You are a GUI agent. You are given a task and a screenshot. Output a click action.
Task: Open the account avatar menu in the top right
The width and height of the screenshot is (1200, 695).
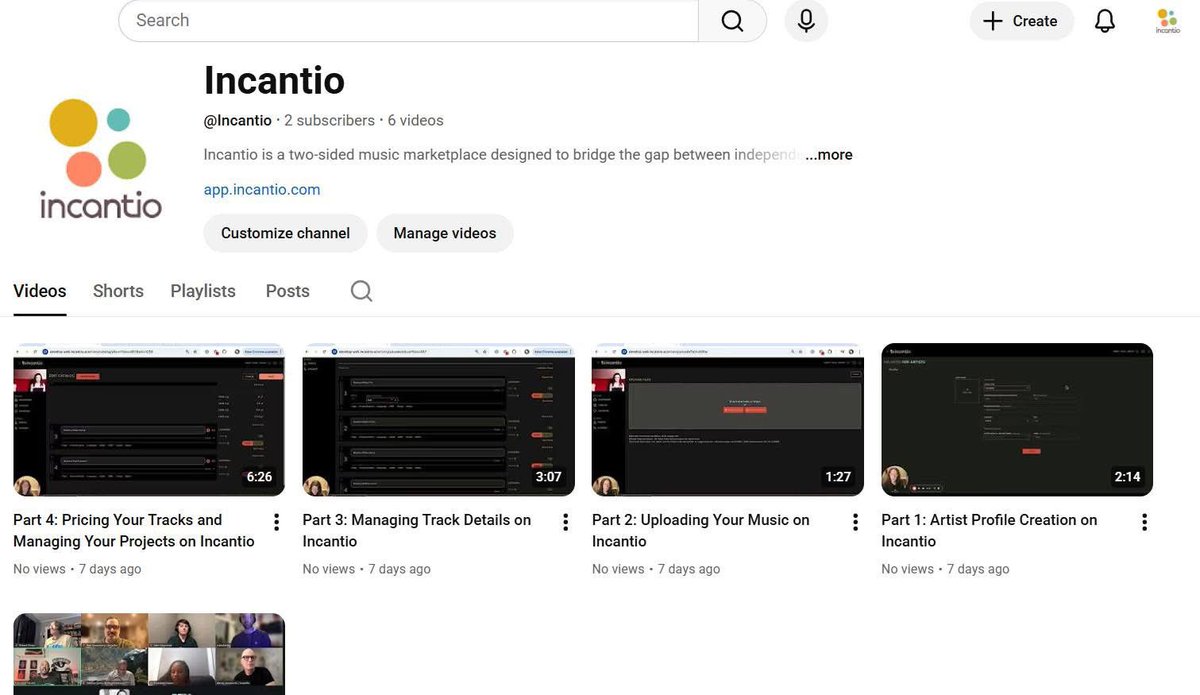pos(1167,21)
